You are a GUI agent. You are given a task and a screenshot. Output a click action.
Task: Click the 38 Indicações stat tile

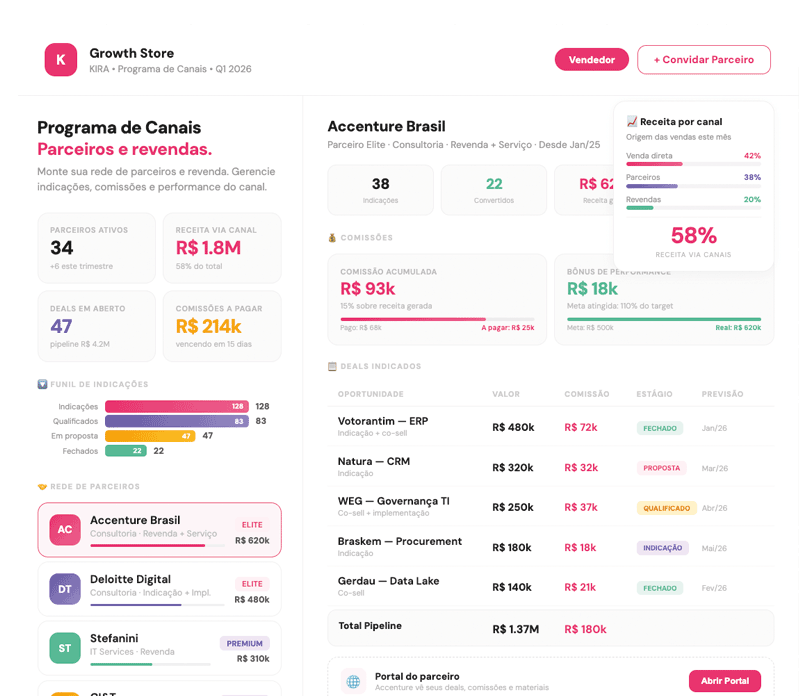coord(381,190)
